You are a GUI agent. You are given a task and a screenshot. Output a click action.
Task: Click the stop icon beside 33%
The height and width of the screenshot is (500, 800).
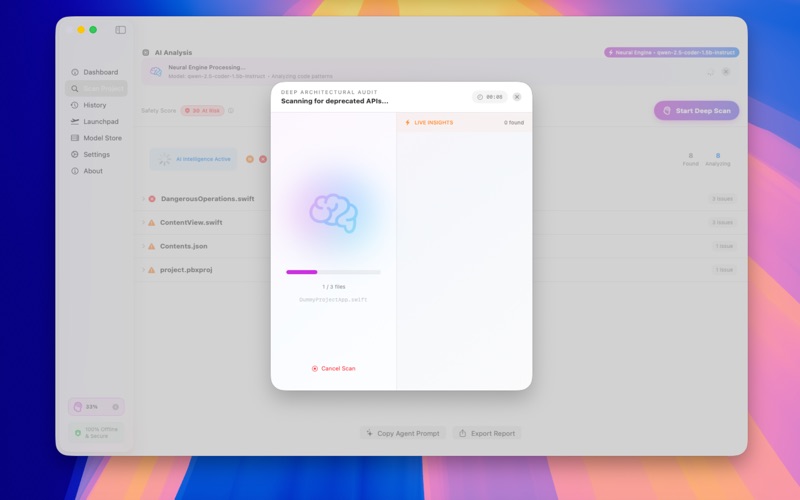pos(116,407)
